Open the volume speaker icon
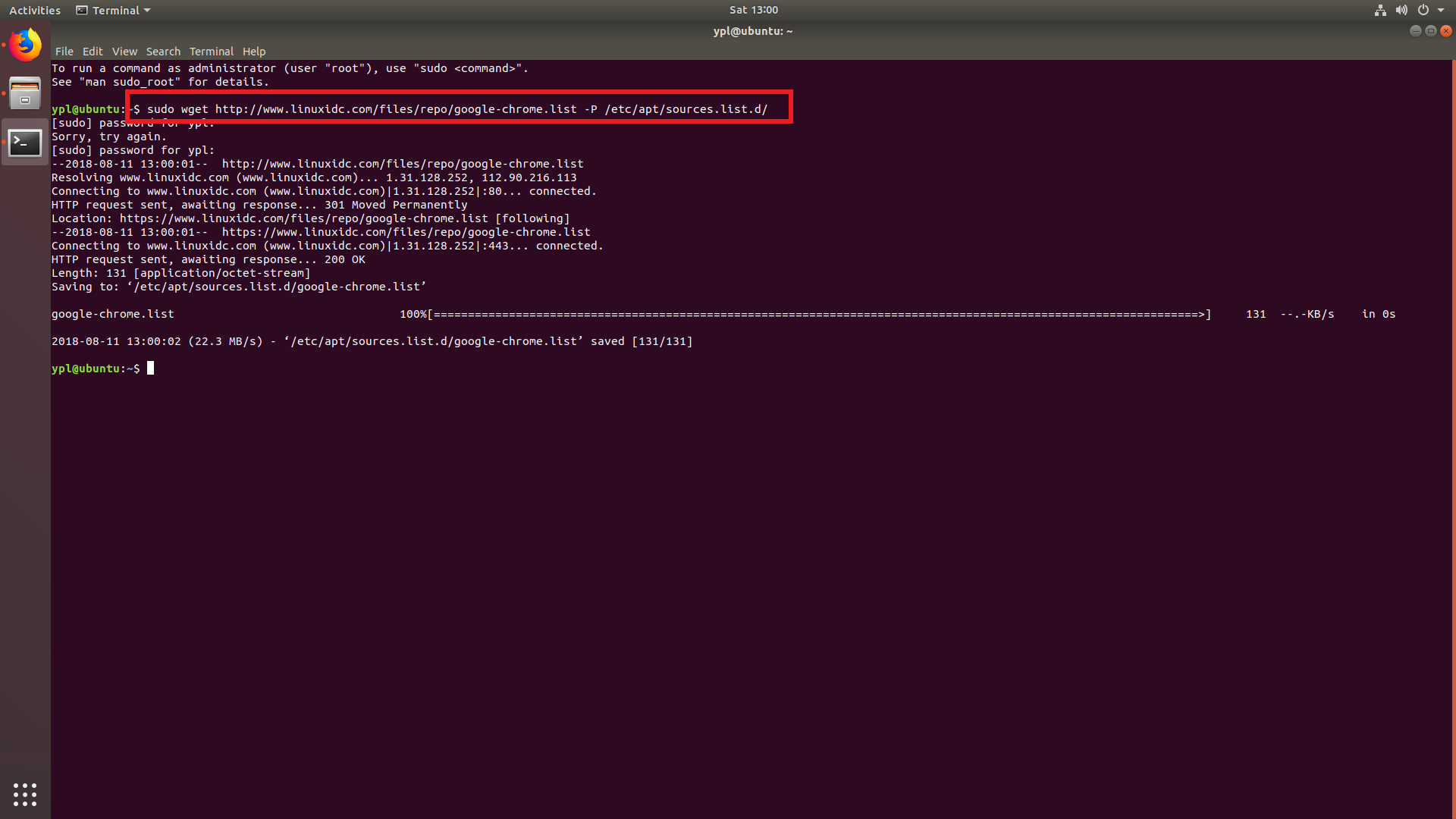This screenshot has width=1456, height=819. point(1401,10)
